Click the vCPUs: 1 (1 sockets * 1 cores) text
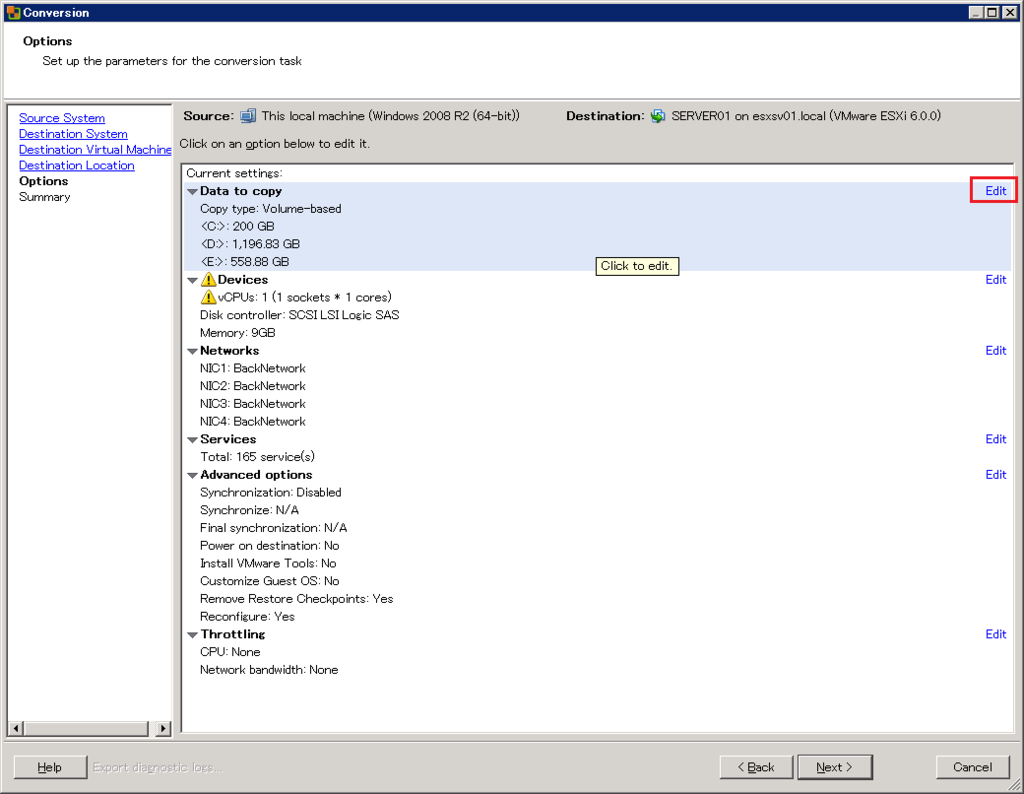This screenshot has width=1024, height=794. pos(305,297)
